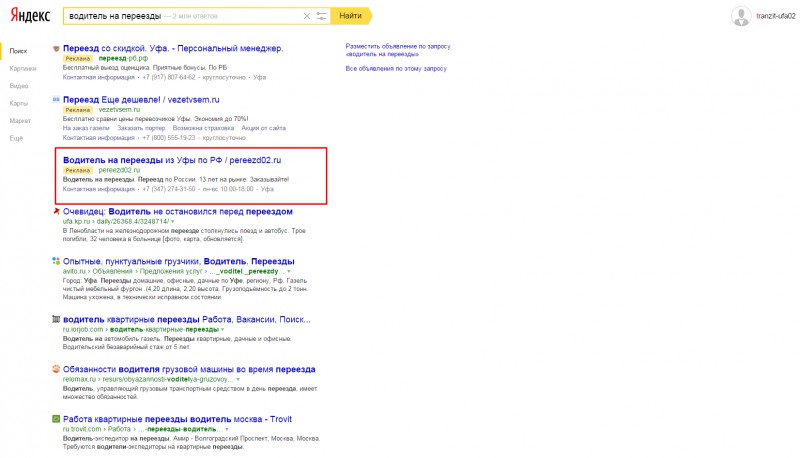This screenshot has height=458, width=800.
Task: Open tranzit-ufa02 account name
Action: click(x=776, y=16)
